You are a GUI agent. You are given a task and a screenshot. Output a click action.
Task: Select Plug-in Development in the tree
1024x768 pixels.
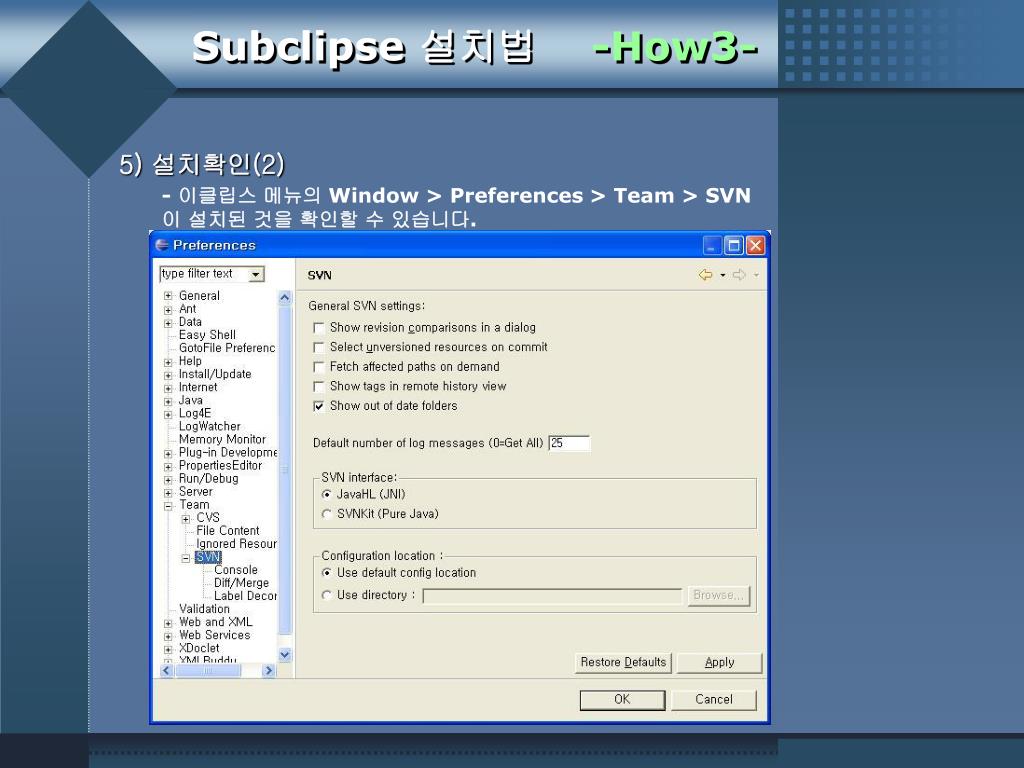pyautogui.click(x=228, y=453)
